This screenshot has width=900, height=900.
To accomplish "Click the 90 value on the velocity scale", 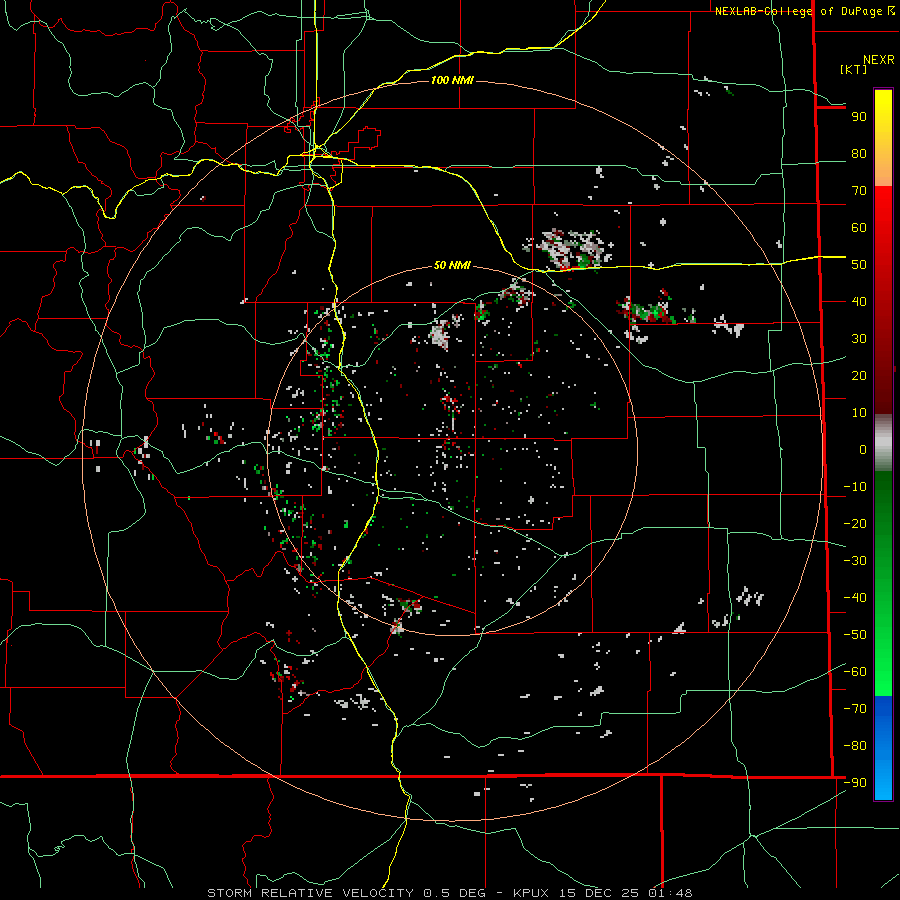I will coord(859,117).
